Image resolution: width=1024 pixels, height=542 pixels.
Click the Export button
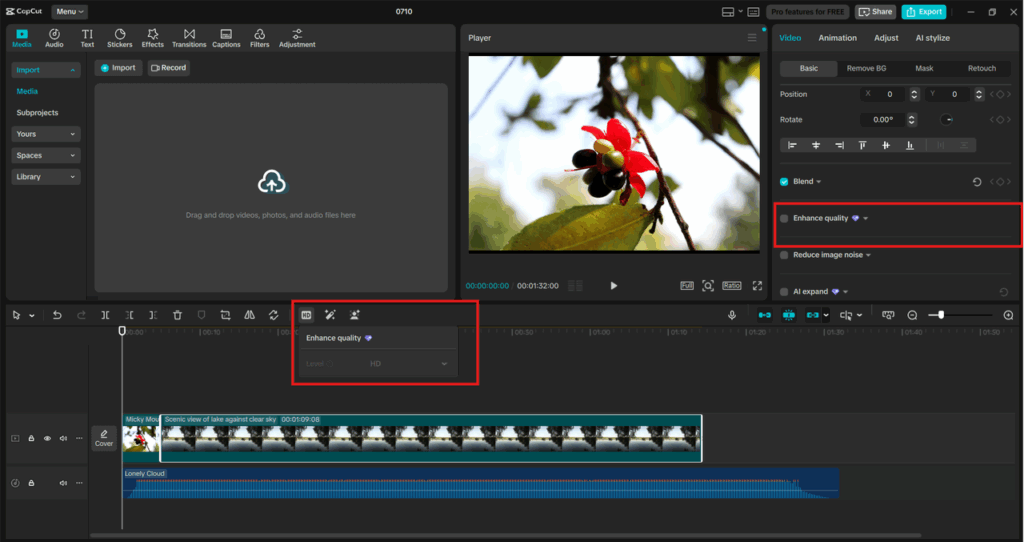924,12
